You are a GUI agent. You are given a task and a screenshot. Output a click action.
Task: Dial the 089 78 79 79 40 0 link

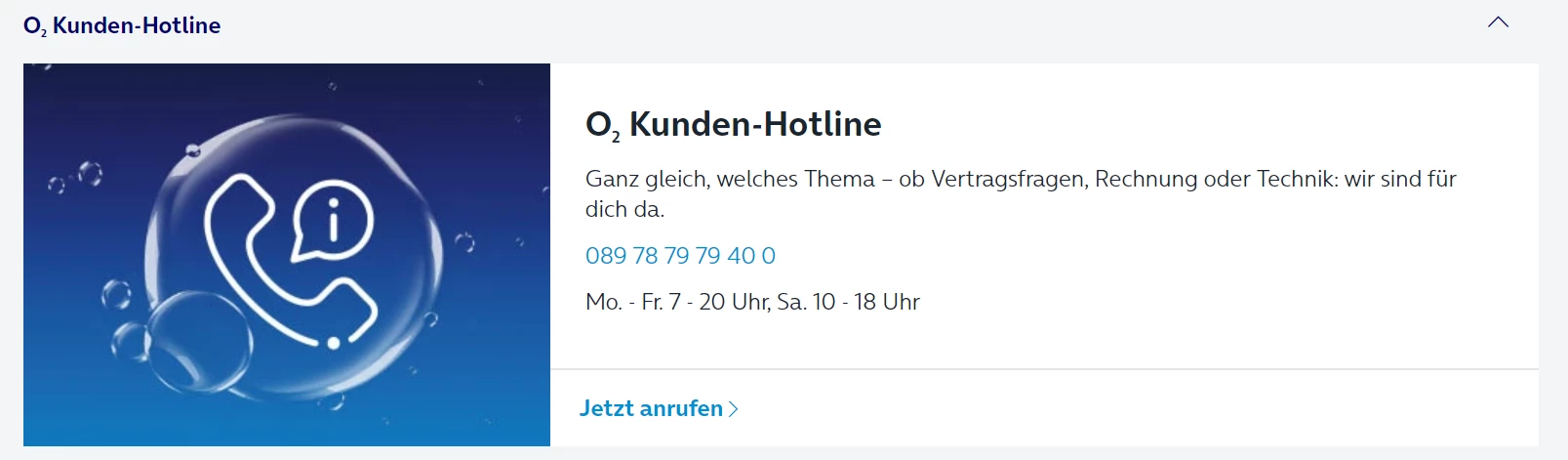coord(680,256)
